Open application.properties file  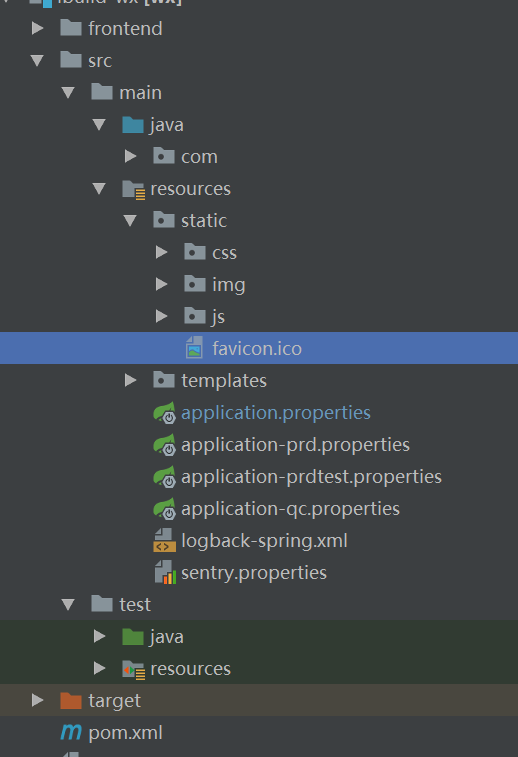coord(276,413)
